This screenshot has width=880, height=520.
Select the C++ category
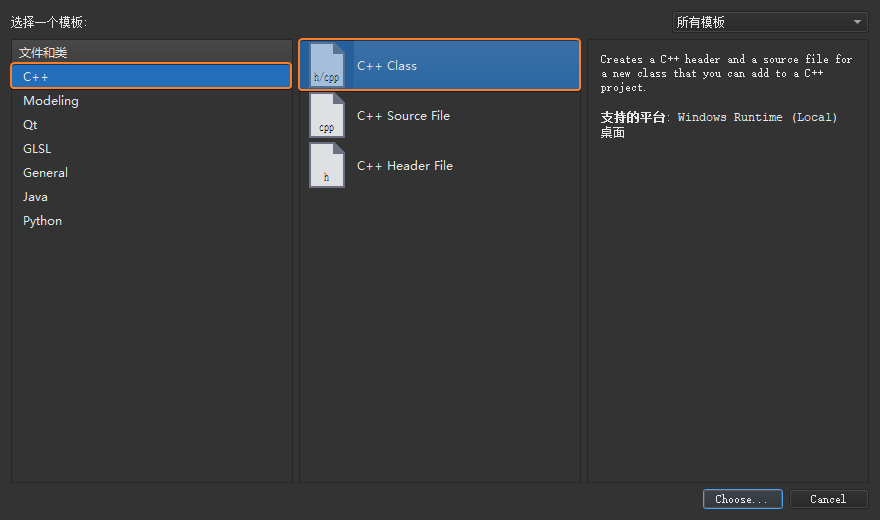coord(151,76)
